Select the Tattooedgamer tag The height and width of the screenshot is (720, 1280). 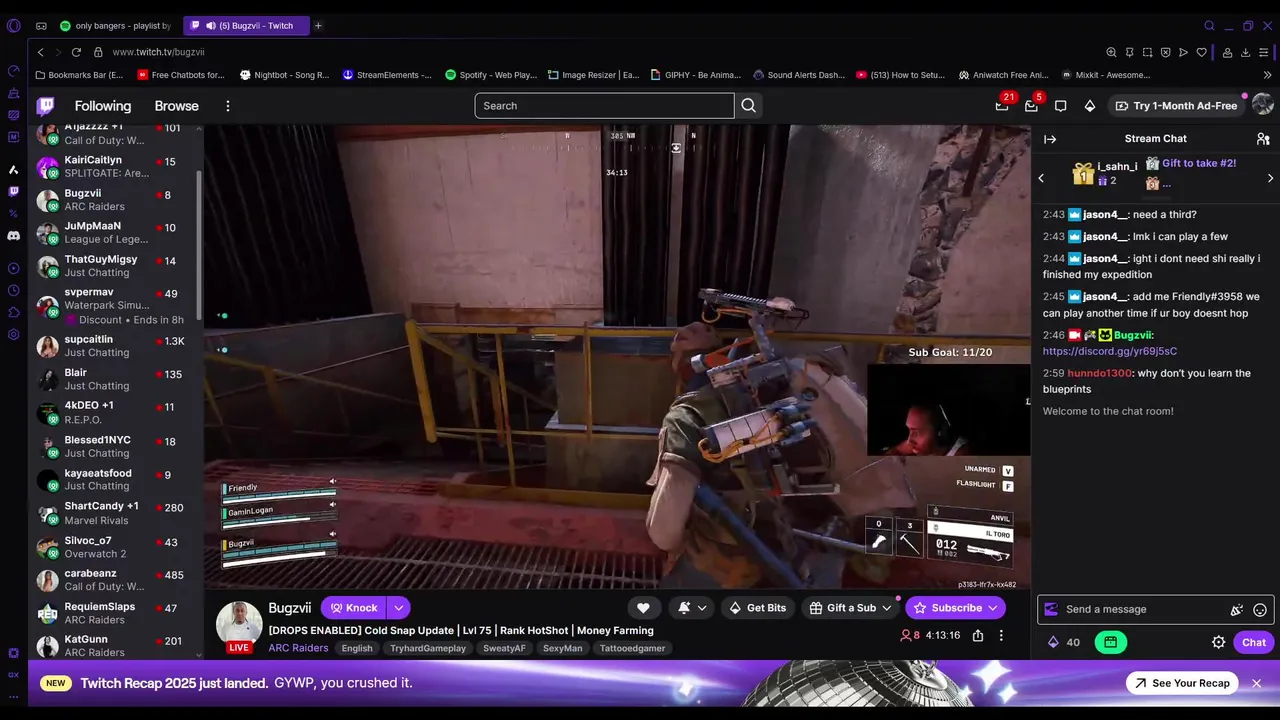click(632, 648)
